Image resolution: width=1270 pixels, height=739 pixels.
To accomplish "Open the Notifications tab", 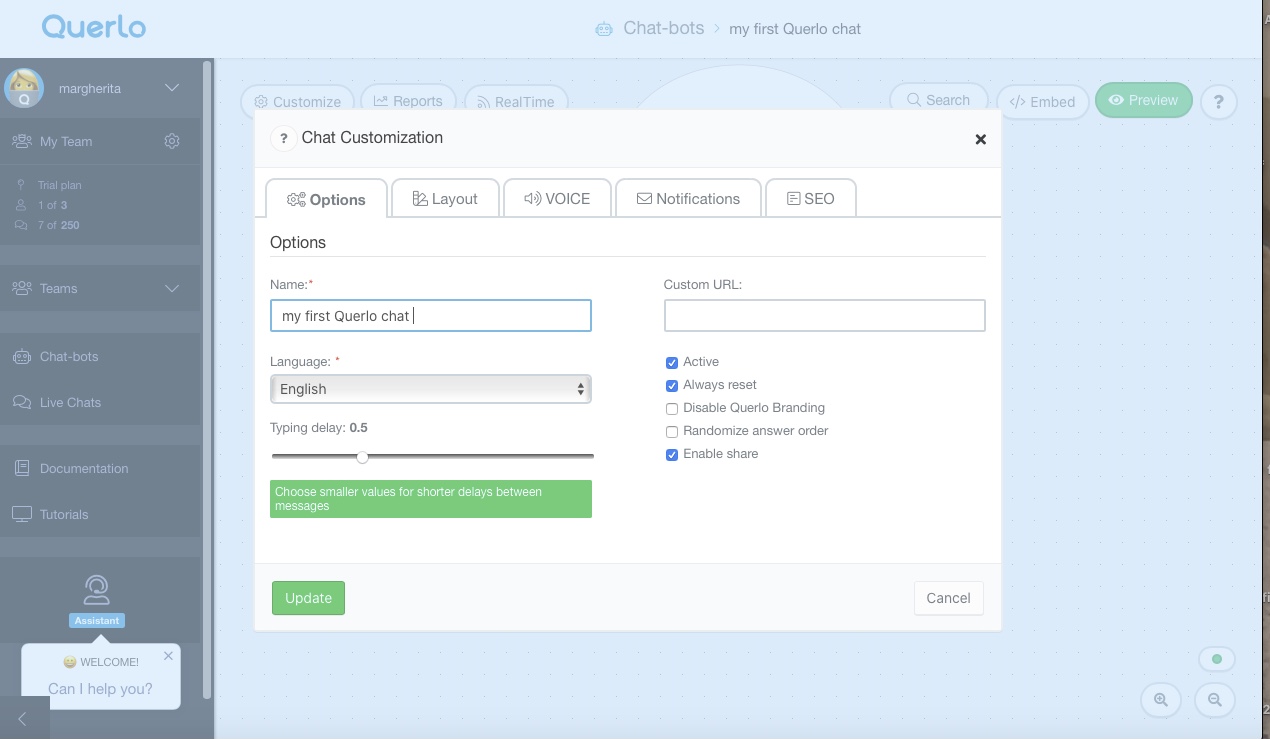I will (x=688, y=199).
